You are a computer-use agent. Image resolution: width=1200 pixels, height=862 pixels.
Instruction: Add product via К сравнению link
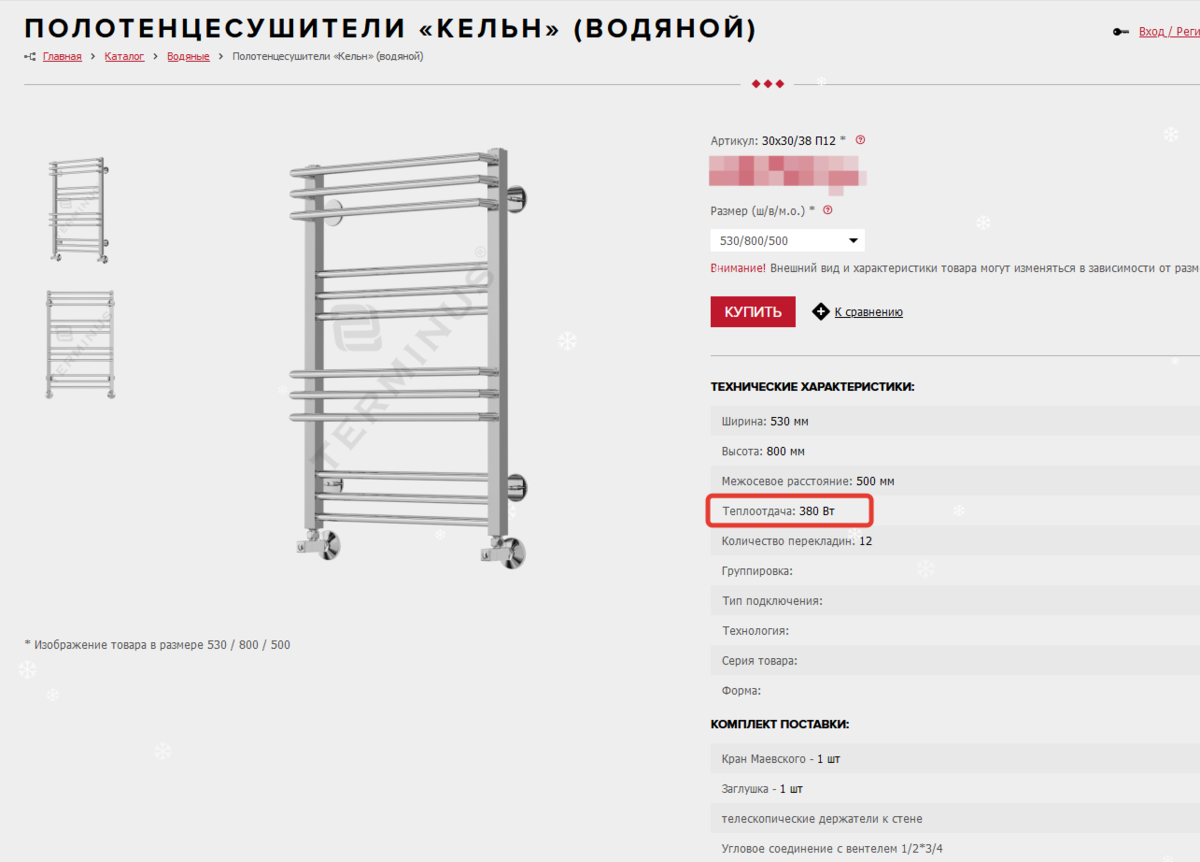tap(868, 312)
